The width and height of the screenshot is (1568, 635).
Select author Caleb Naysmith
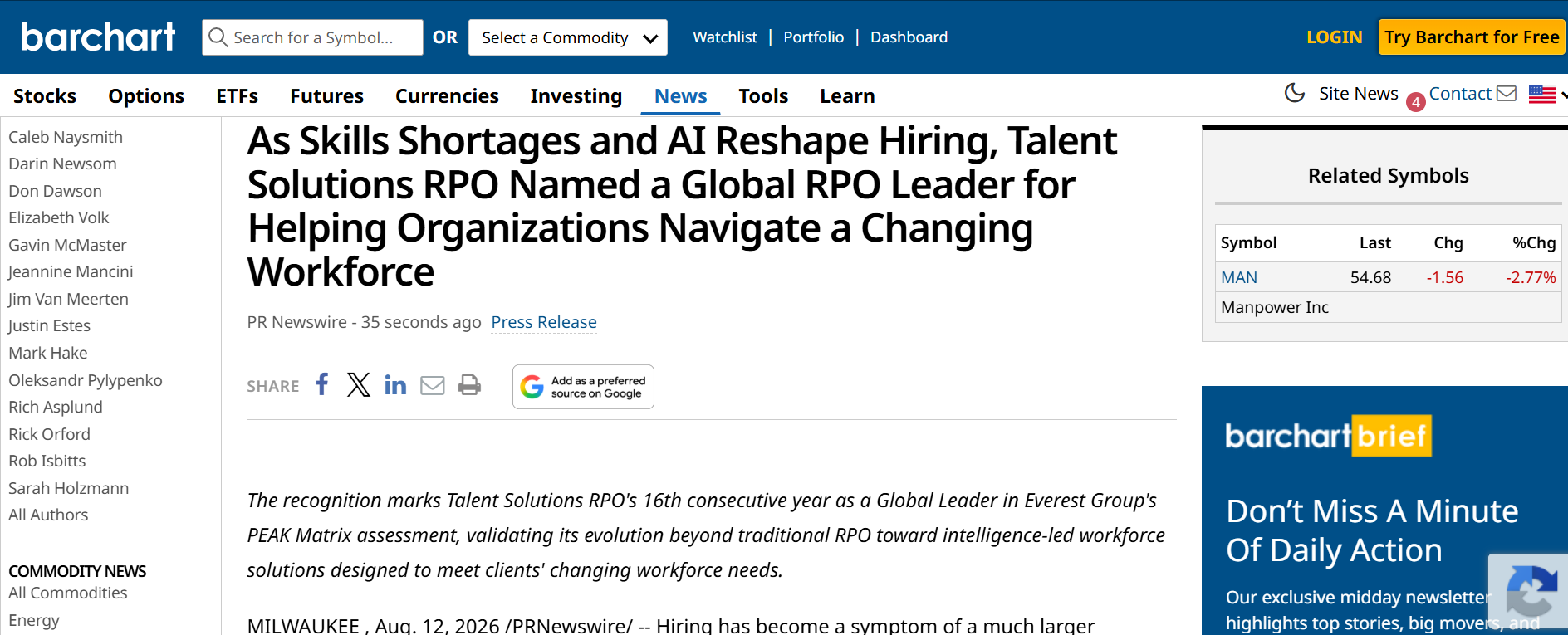(x=66, y=137)
